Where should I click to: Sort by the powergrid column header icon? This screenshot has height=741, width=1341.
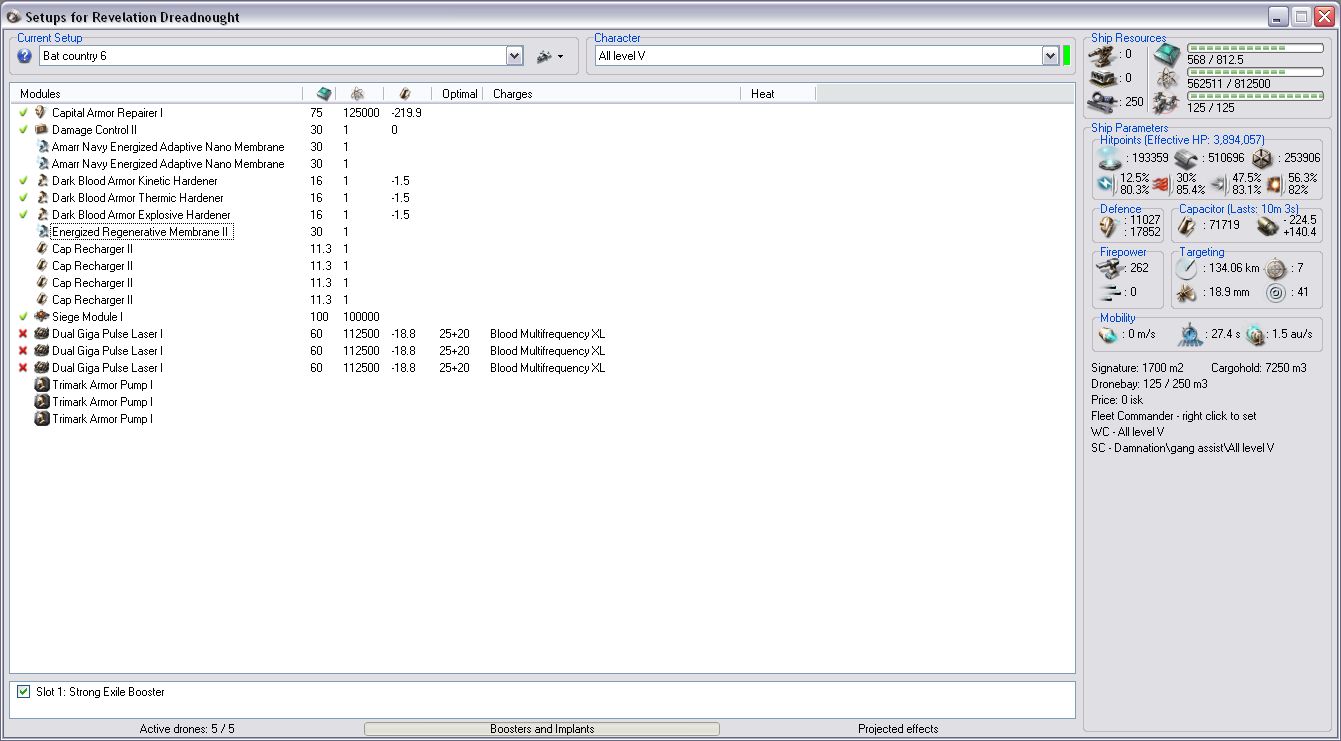coord(357,93)
